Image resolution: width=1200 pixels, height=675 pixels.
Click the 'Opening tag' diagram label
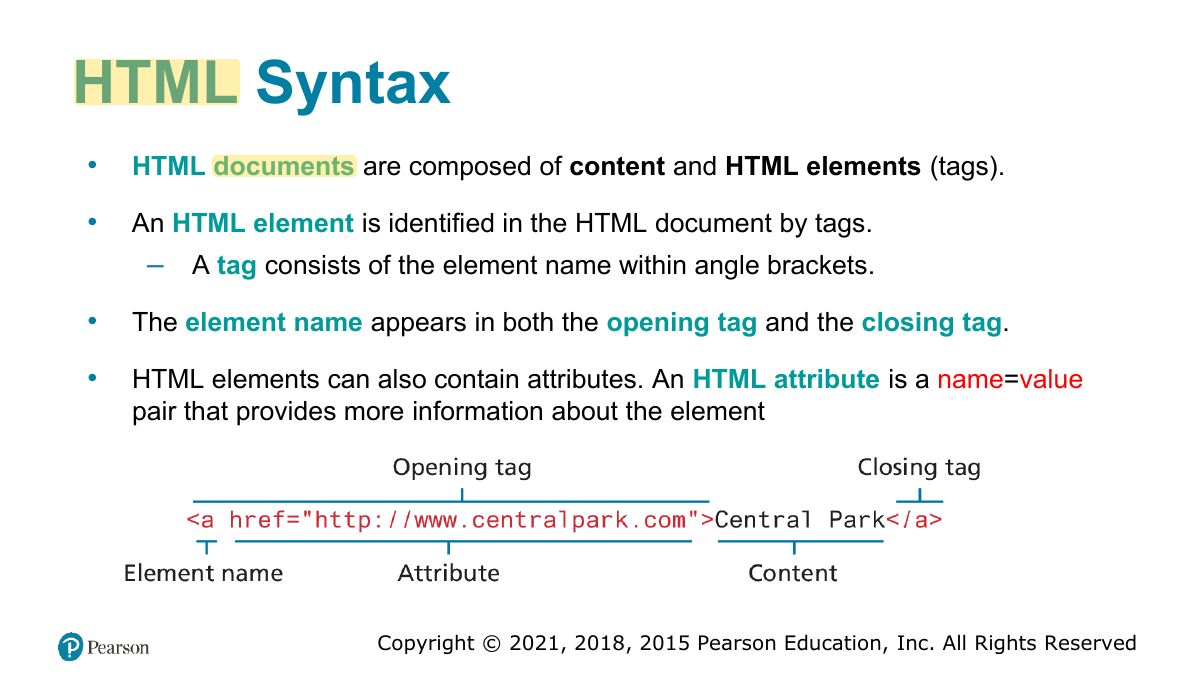point(462,467)
